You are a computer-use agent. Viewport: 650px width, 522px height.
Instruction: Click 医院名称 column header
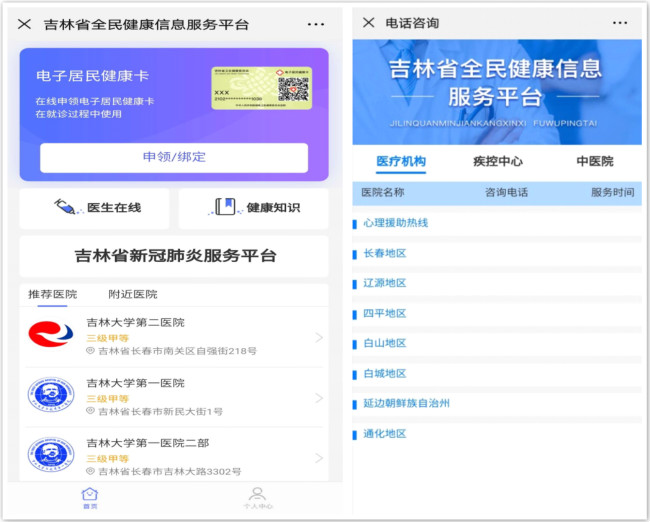click(383, 193)
